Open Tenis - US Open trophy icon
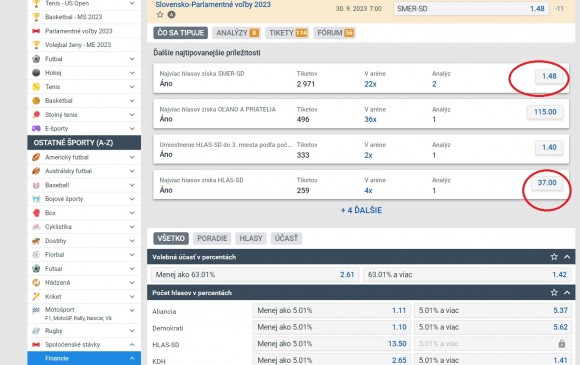This screenshot has width=580, height=365. coord(36,4)
